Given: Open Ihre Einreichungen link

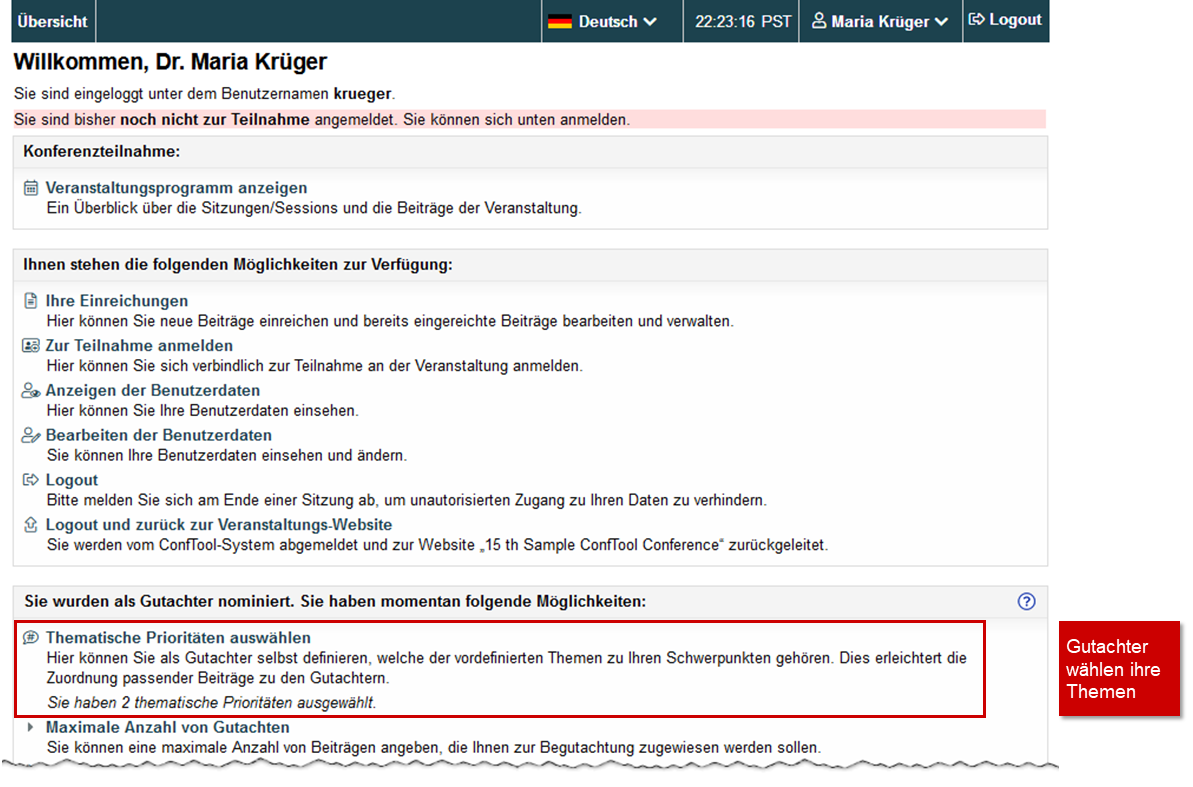Looking at the screenshot, I should 116,301.
